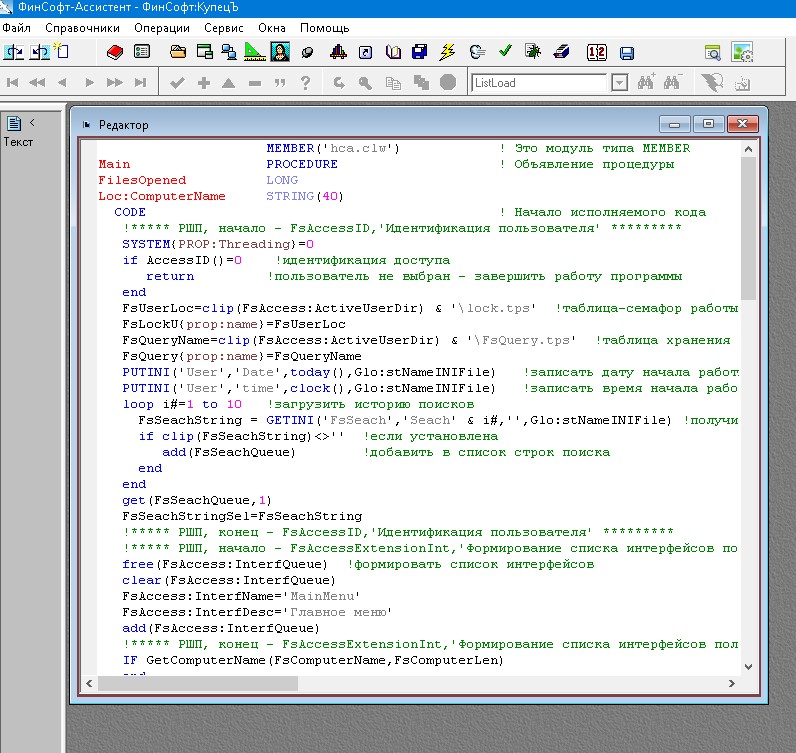Click the Mona Lisa portrait icon
The height and width of the screenshot is (753, 796).
point(281,52)
